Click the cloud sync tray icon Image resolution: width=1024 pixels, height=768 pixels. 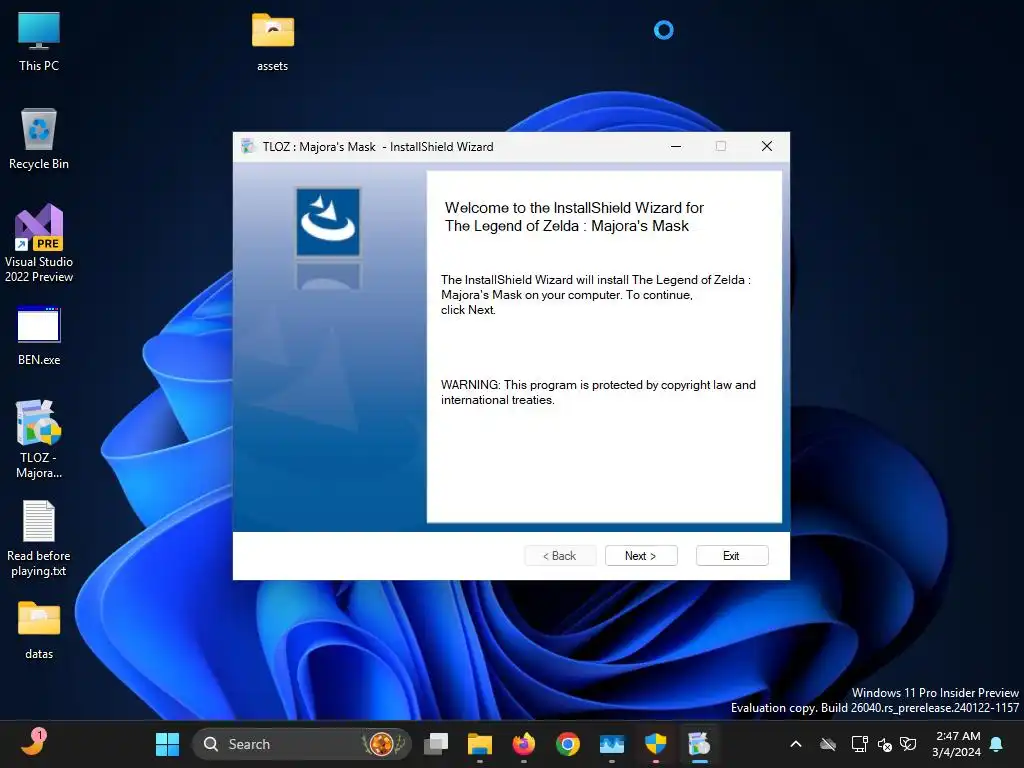point(828,744)
